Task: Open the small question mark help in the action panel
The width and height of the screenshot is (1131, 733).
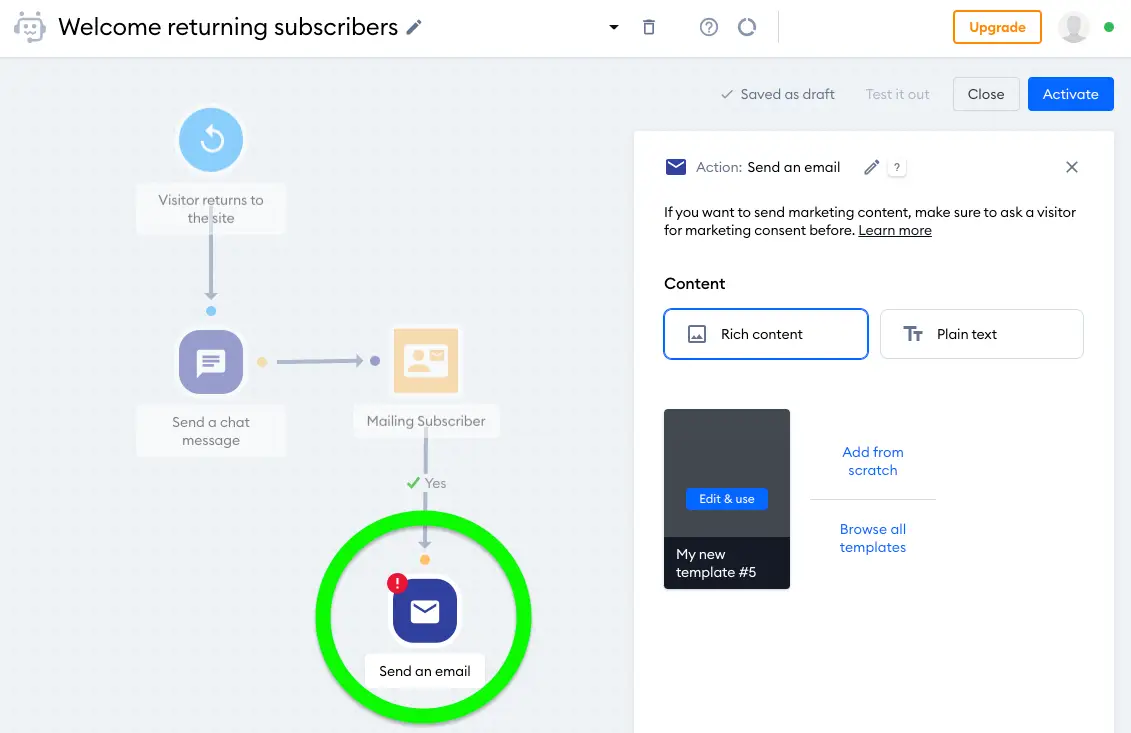Action: coord(897,167)
